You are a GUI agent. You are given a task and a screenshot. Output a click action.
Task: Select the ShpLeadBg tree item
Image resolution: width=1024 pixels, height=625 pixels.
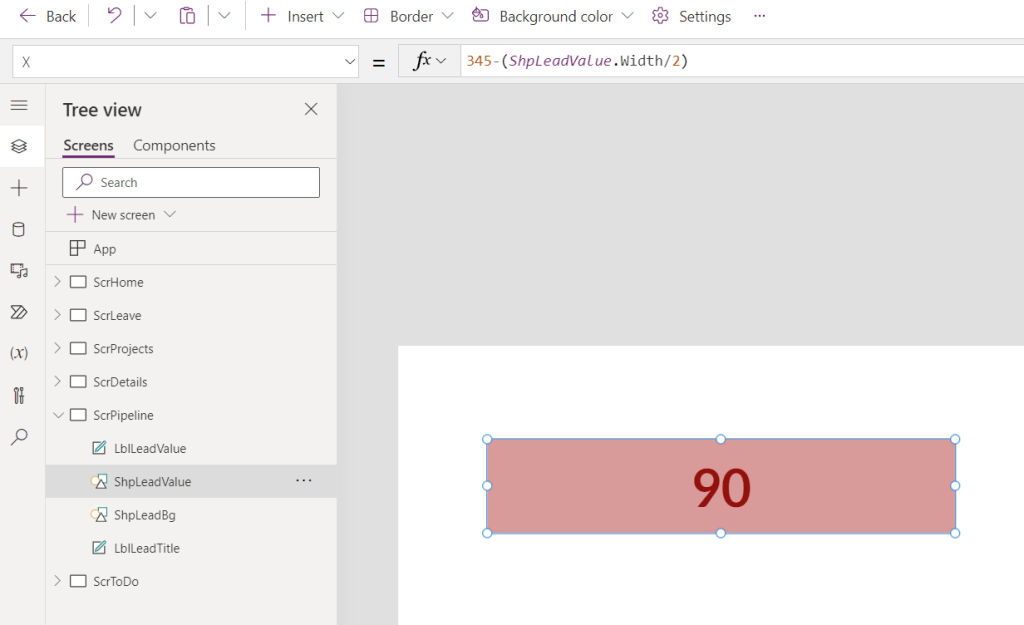tap(148, 514)
